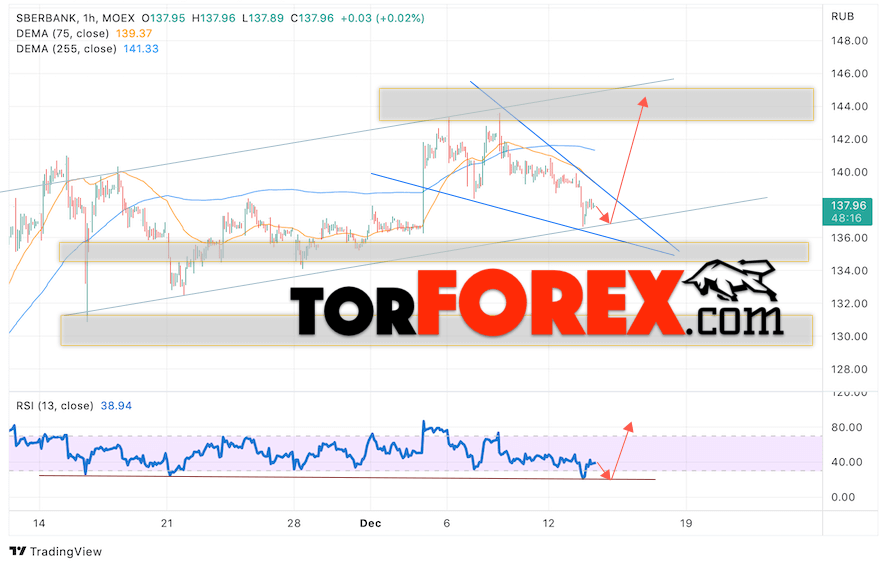This screenshot has height=567, width=887.
Task: Open the TradingView logo link
Action: pyautogui.click(x=56, y=551)
